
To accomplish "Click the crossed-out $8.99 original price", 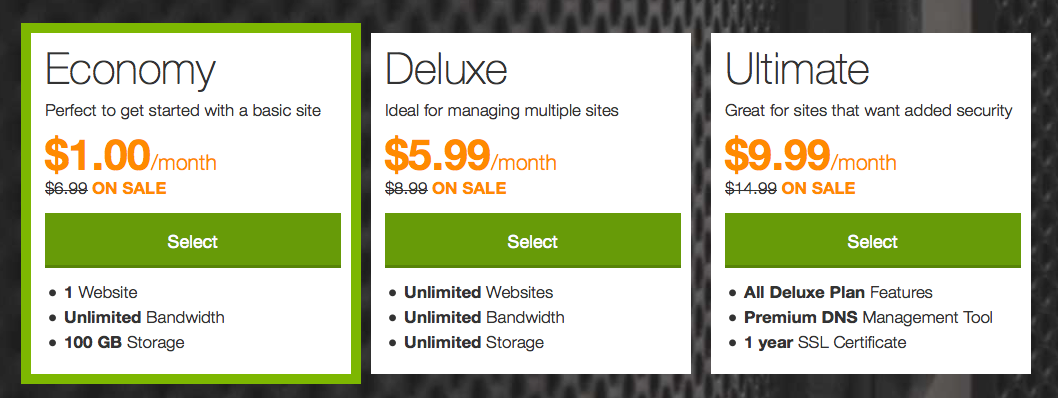I will [x=406, y=188].
